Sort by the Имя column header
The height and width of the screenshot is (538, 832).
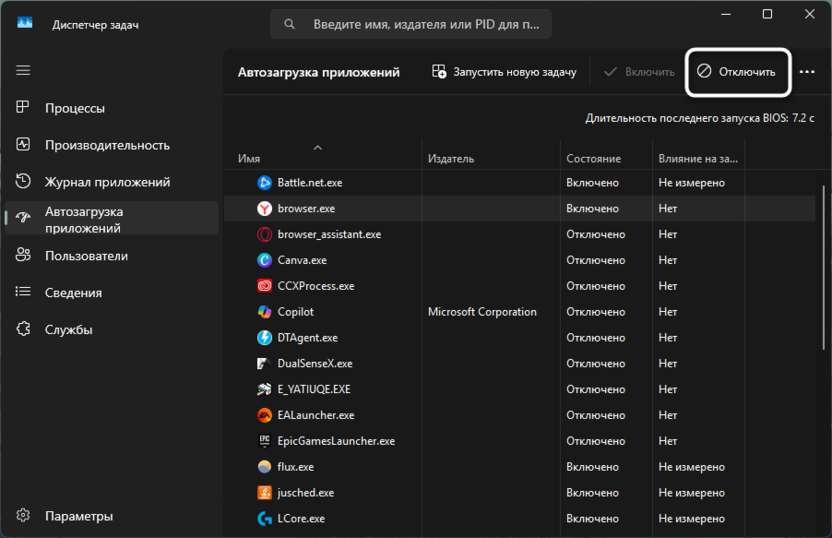249,159
